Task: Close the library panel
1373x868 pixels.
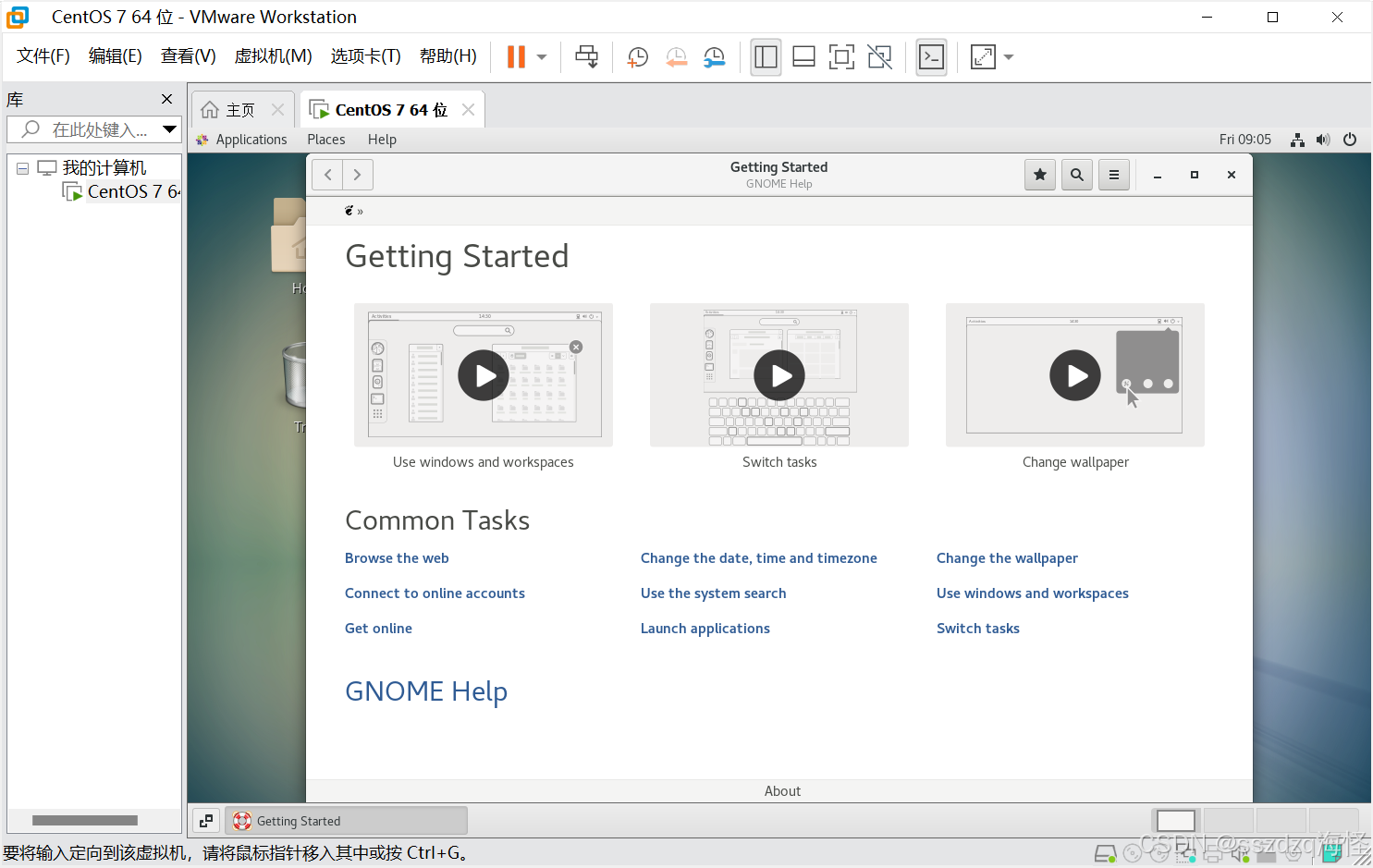Action: (x=166, y=99)
